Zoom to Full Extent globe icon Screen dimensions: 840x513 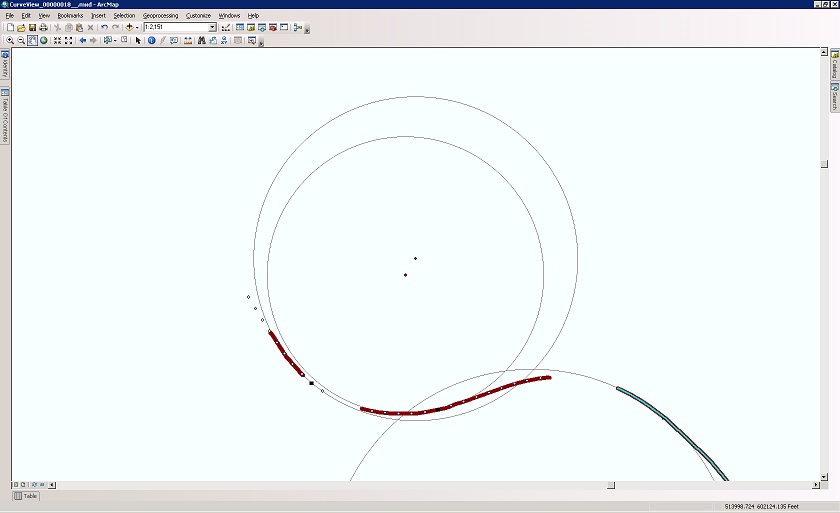[x=43, y=41]
